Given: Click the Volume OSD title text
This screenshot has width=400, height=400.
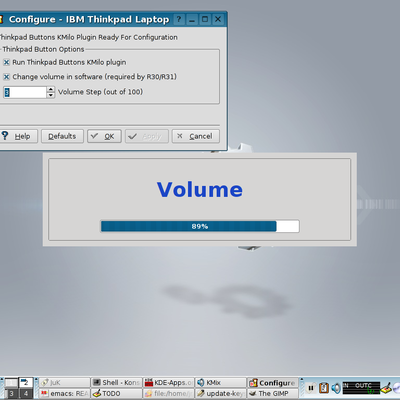Looking at the screenshot, I should point(200,189).
